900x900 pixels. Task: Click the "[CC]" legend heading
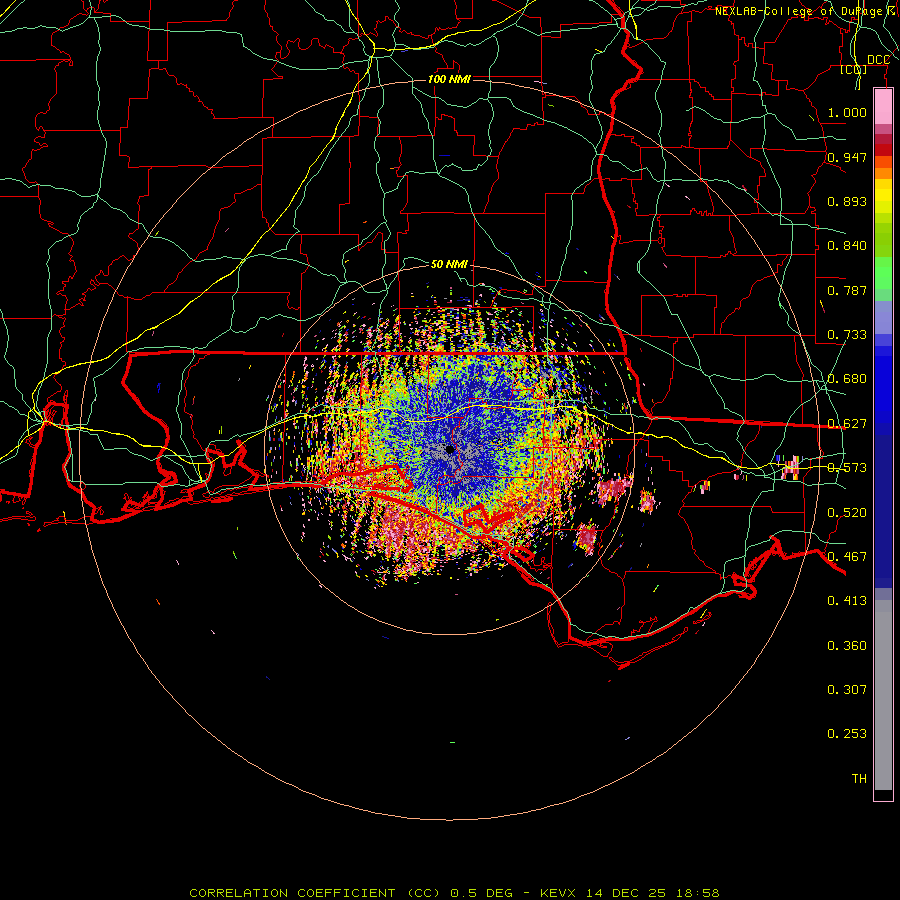[854, 69]
